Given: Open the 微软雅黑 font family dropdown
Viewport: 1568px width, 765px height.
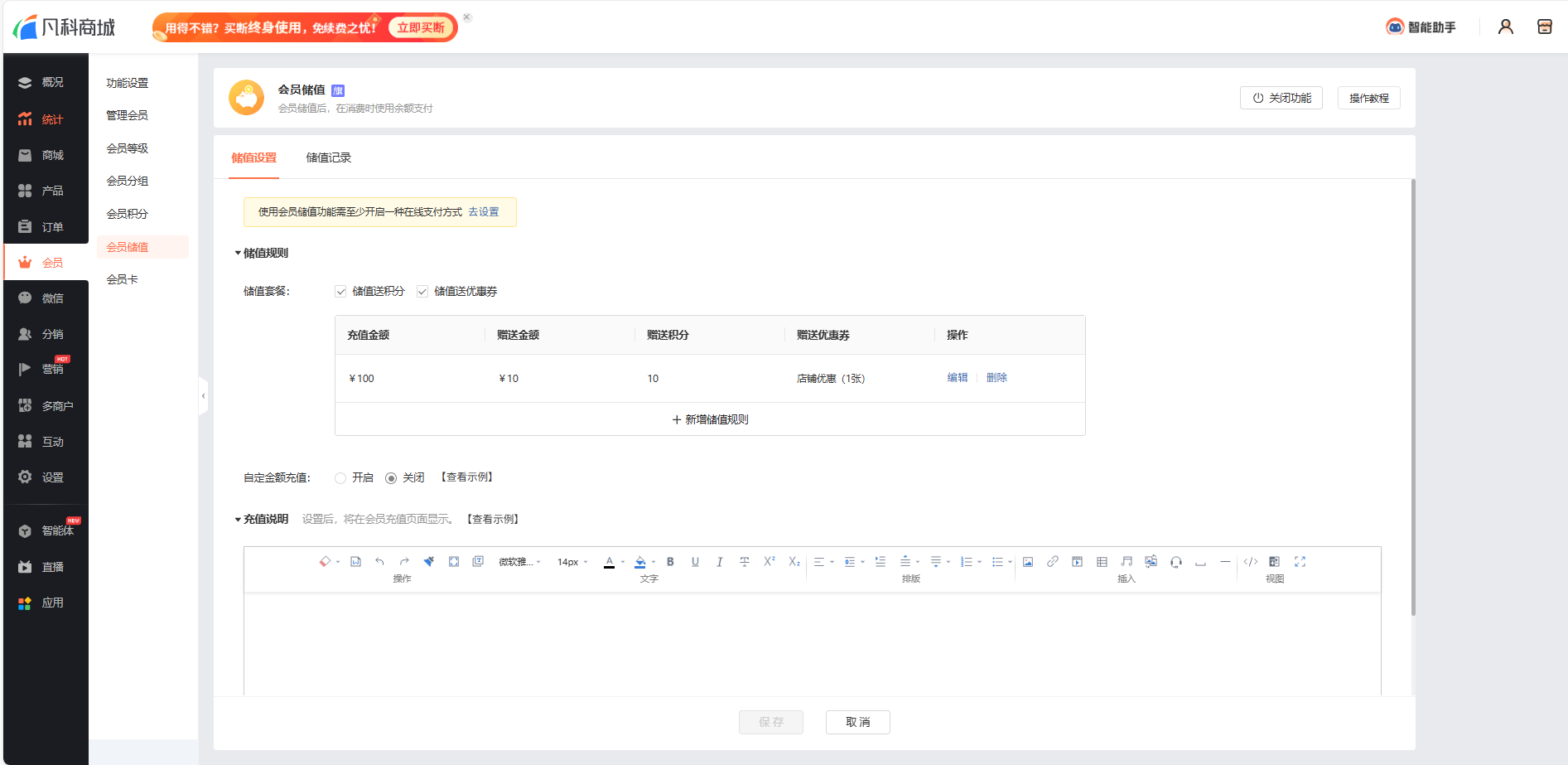Looking at the screenshot, I should [x=519, y=562].
